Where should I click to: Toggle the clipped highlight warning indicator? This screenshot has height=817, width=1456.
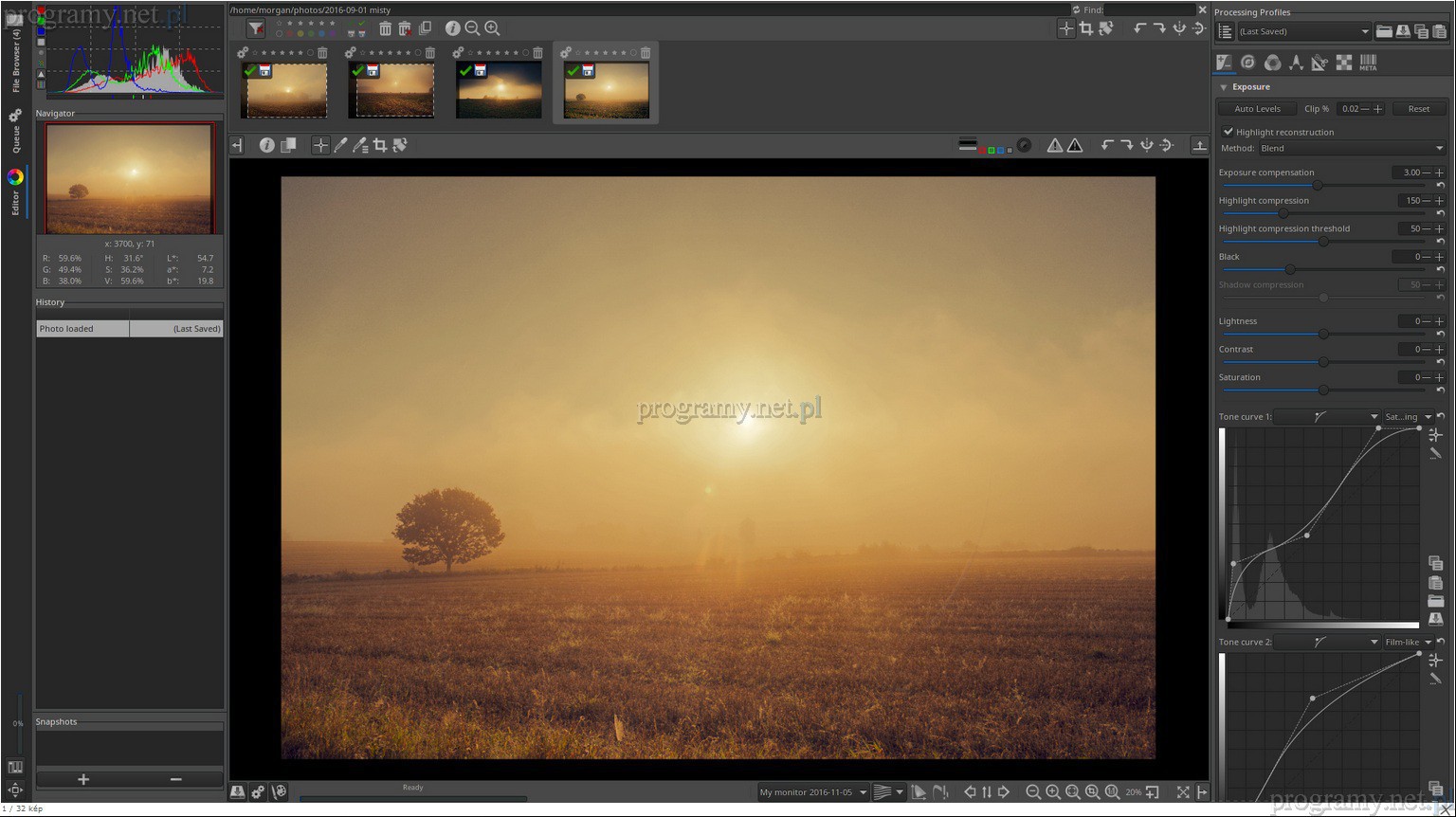pyautogui.click(x=1075, y=145)
